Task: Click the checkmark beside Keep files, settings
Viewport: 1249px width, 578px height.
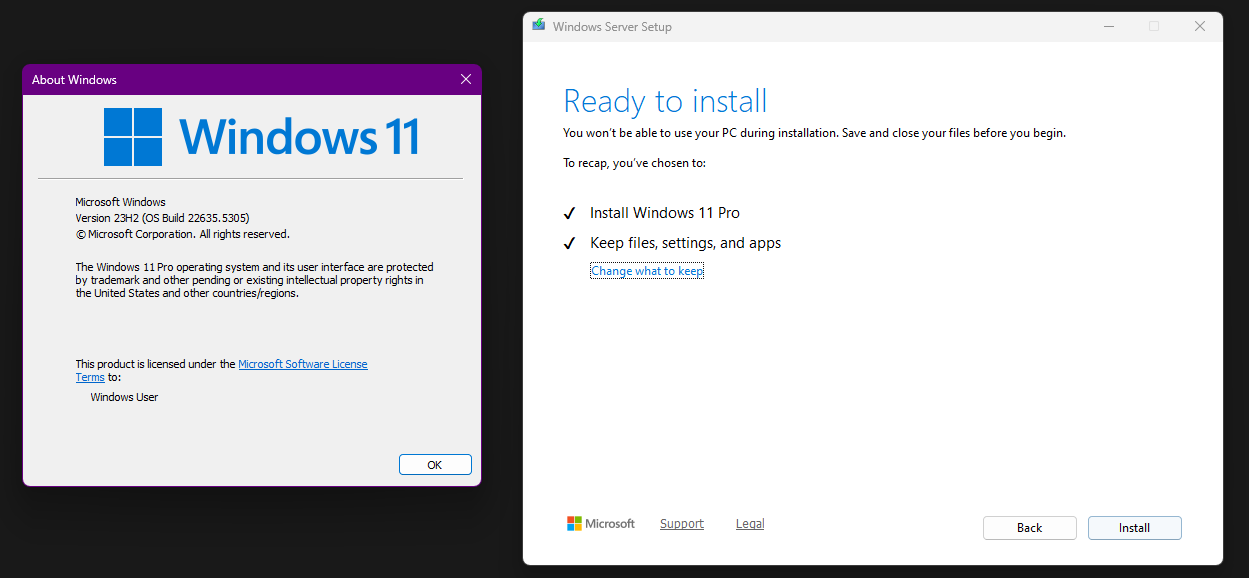Action: [569, 243]
